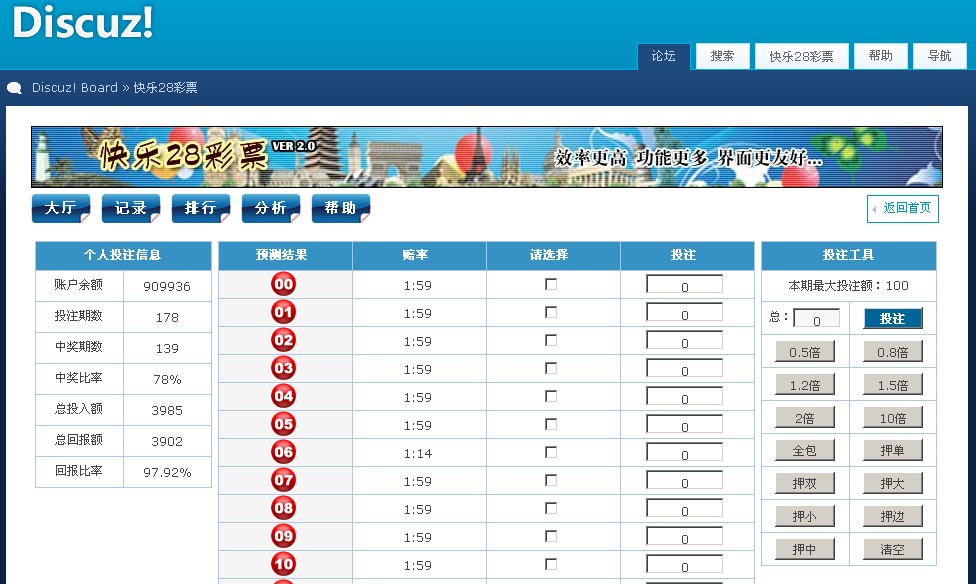976x584 pixels.
Task: Apply the 0.8倍 multiplier
Action: 893,352
